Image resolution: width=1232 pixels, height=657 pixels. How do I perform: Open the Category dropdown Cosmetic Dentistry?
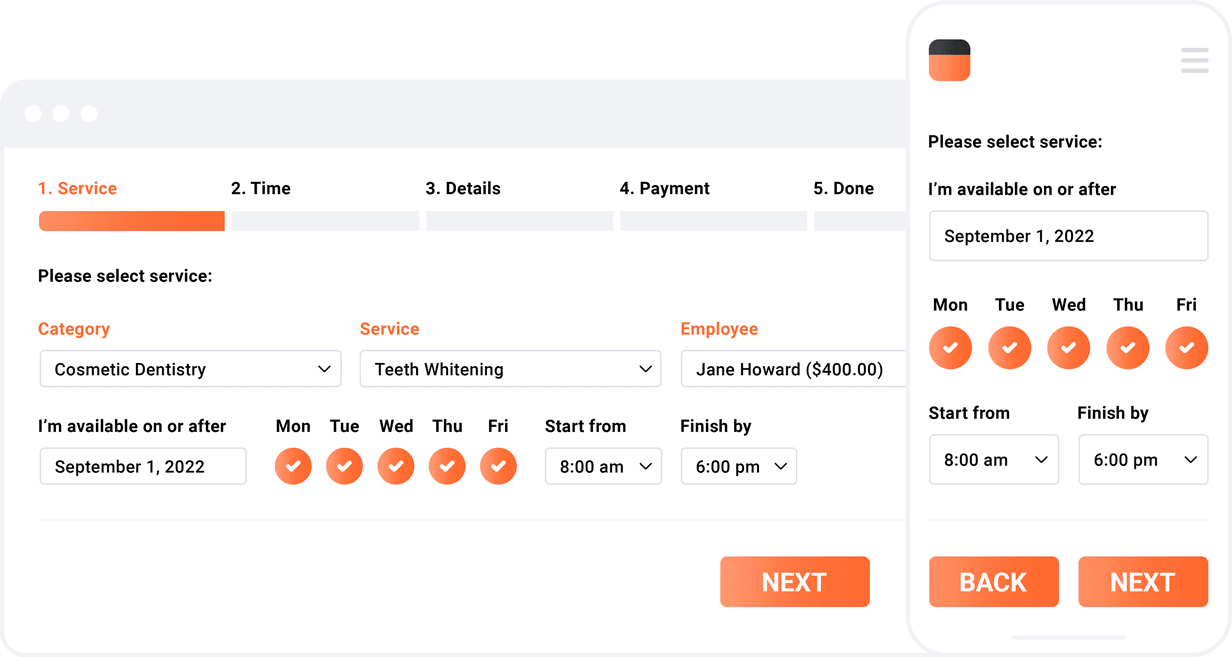coord(190,369)
